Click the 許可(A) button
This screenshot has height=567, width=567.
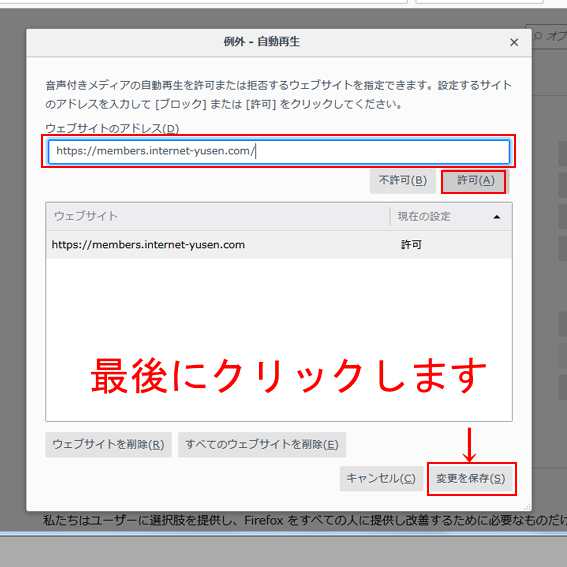click(473, 181)
